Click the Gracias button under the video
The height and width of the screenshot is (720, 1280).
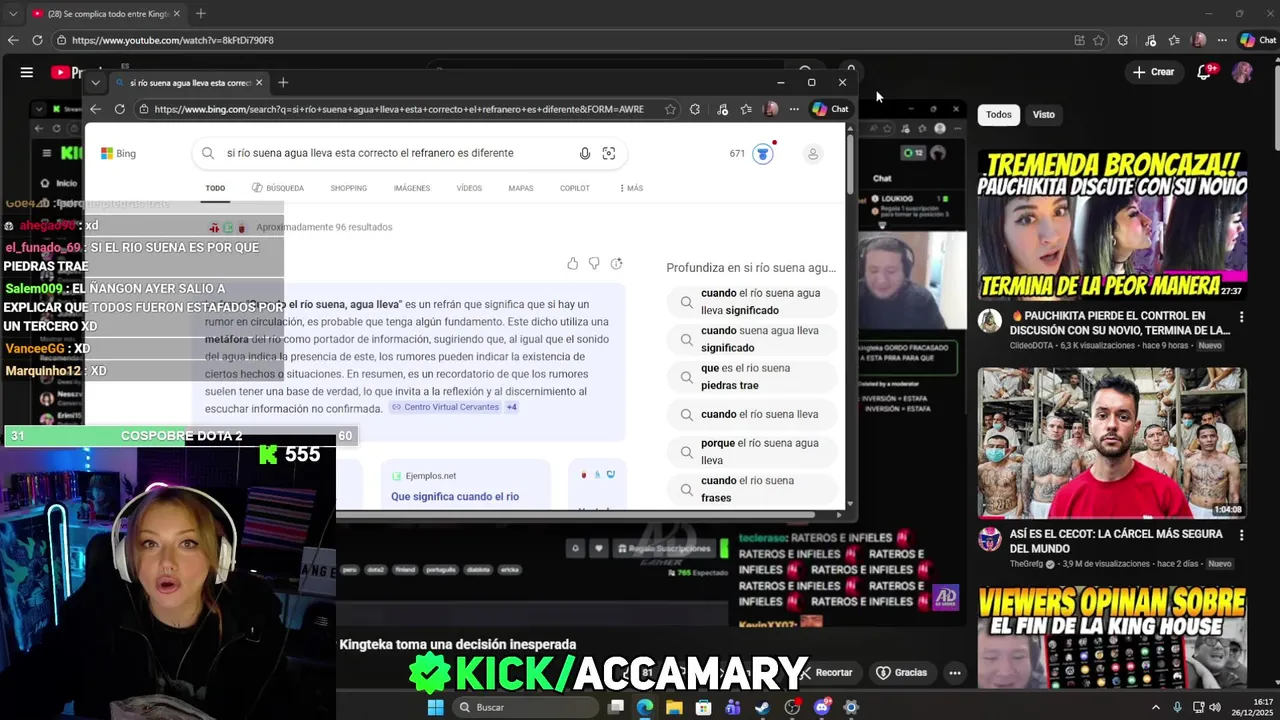coord(902,673)
